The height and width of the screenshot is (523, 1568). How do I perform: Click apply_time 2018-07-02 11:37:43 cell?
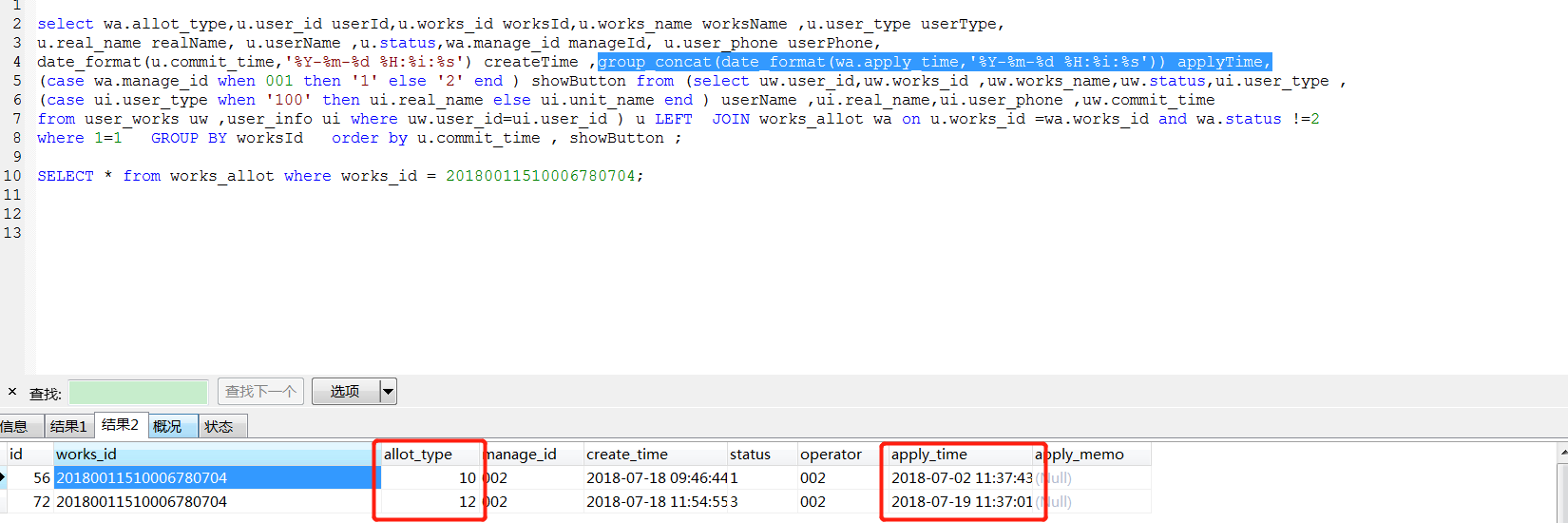[x=961, y=477]
